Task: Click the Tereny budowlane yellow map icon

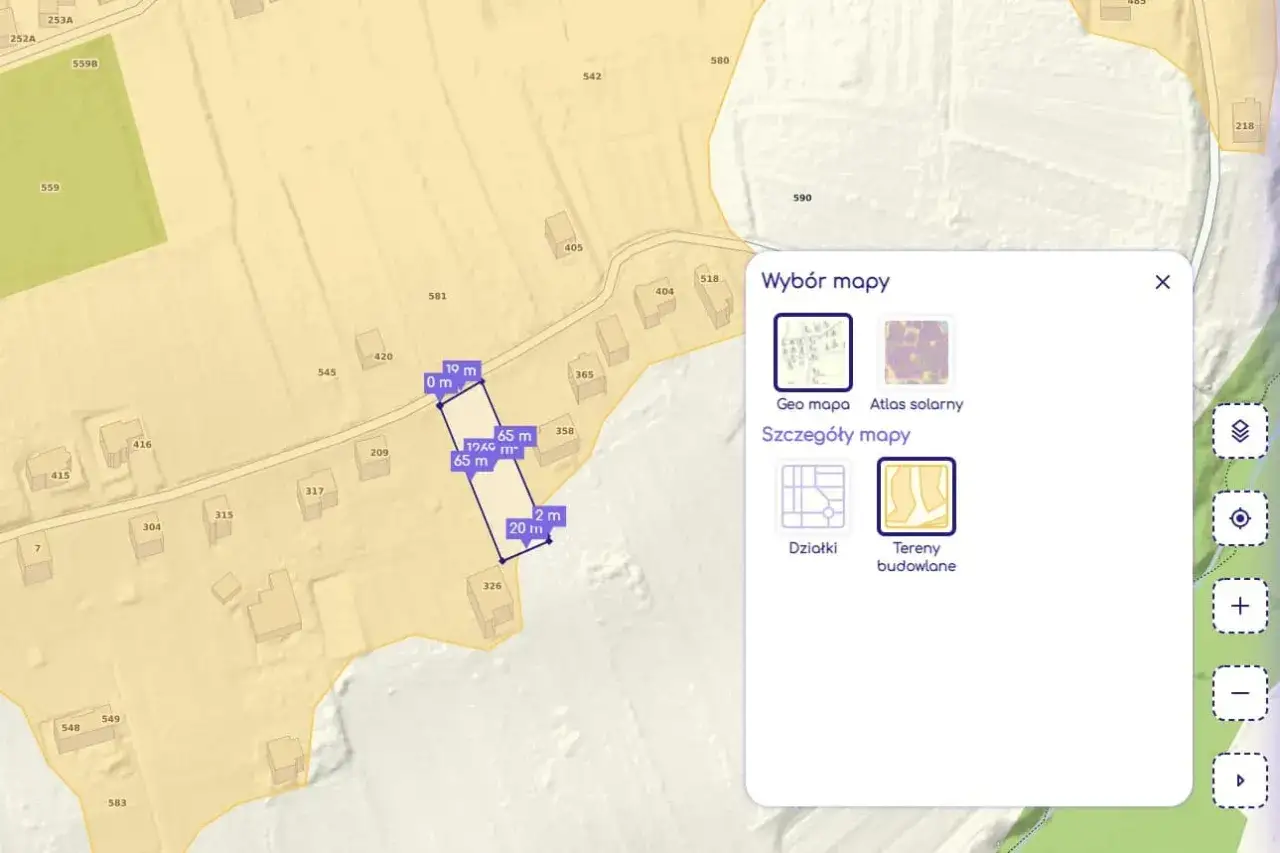Action: pos(916,495)
